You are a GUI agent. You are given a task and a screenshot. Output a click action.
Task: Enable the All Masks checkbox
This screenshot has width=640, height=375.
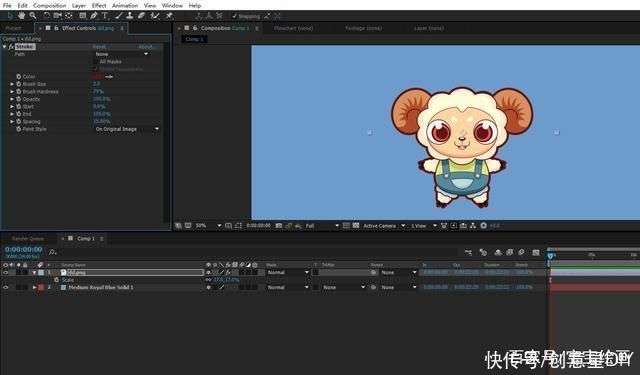click(96, 62)
